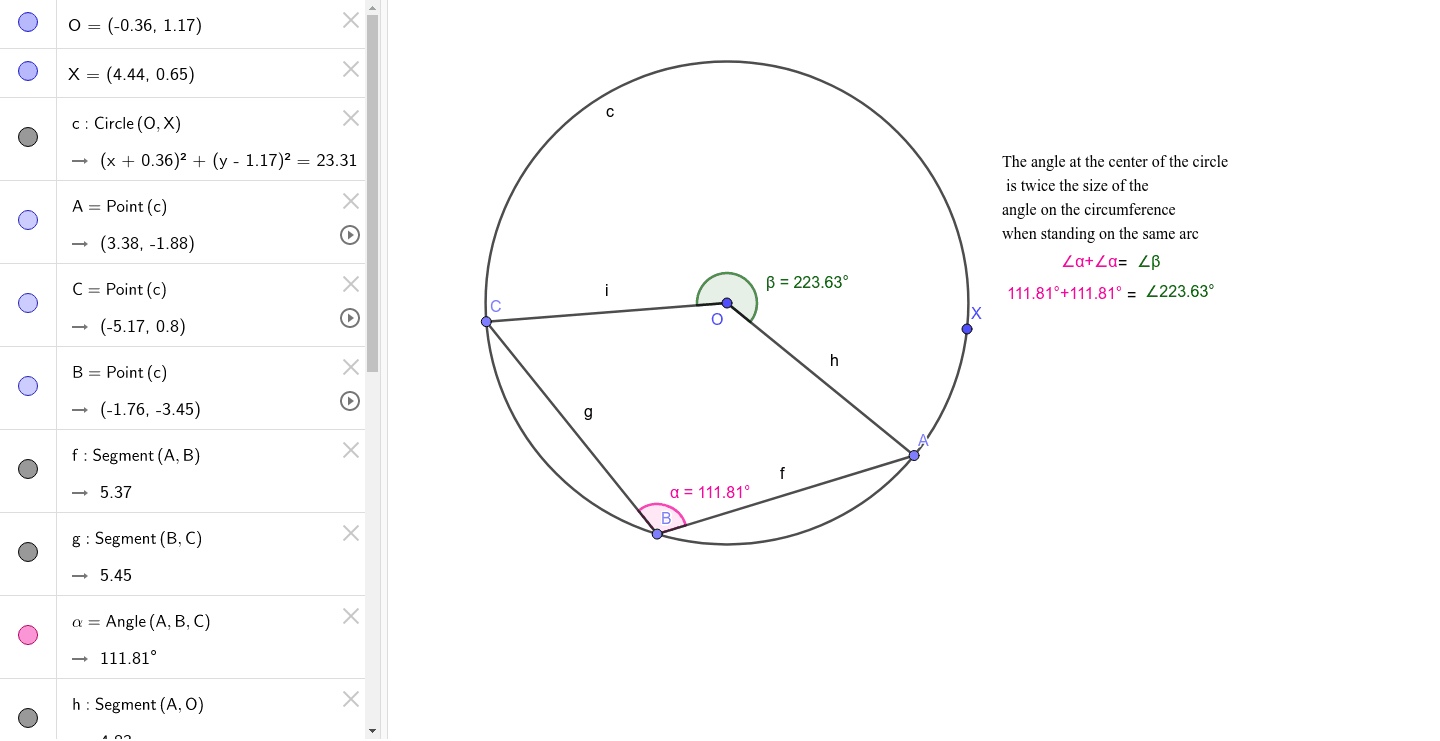Screen dimensions: 1440x741
Task: Play animation for point B
Action: click(350, 401)
